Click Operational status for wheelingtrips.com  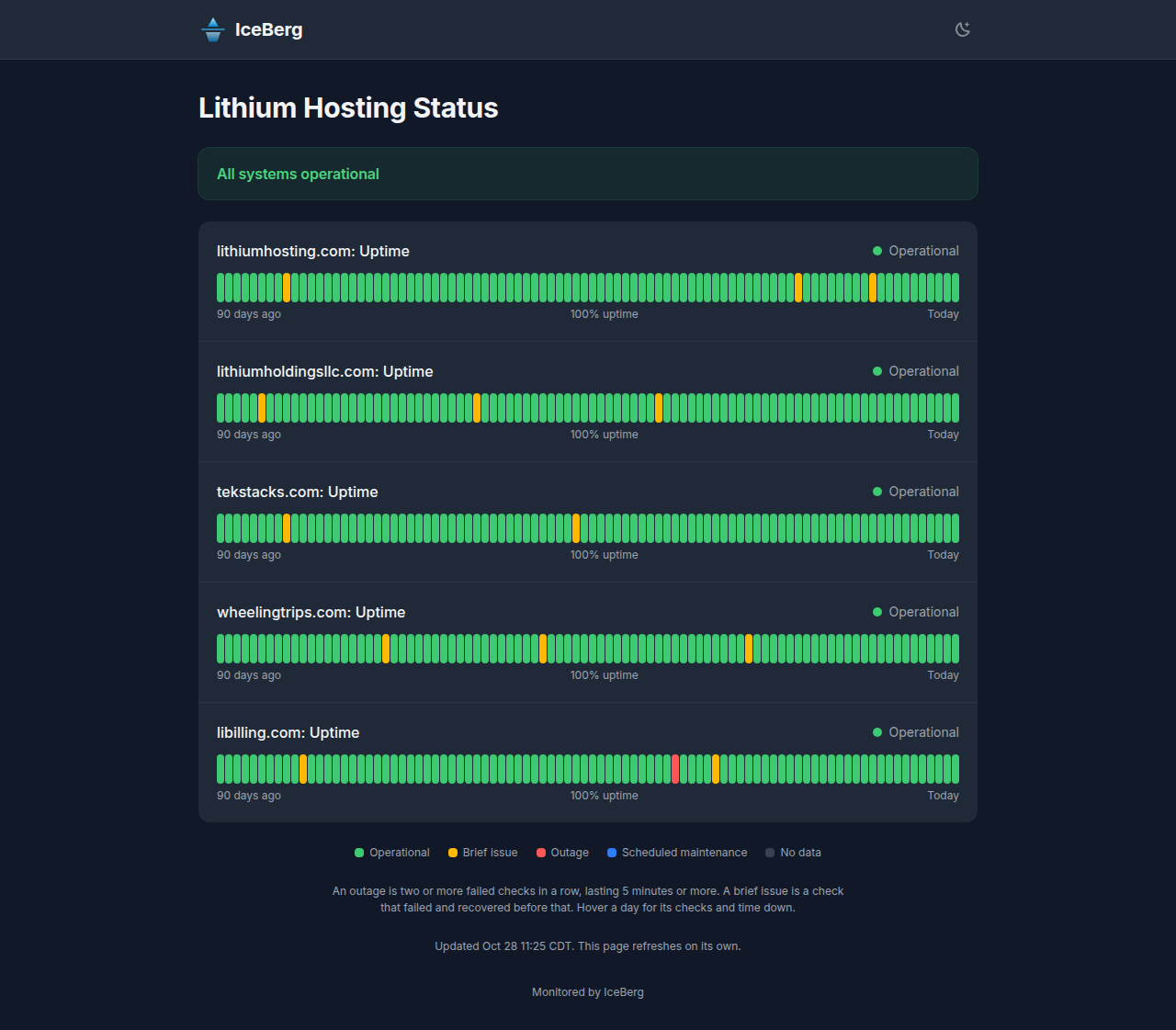click(915, 612)
